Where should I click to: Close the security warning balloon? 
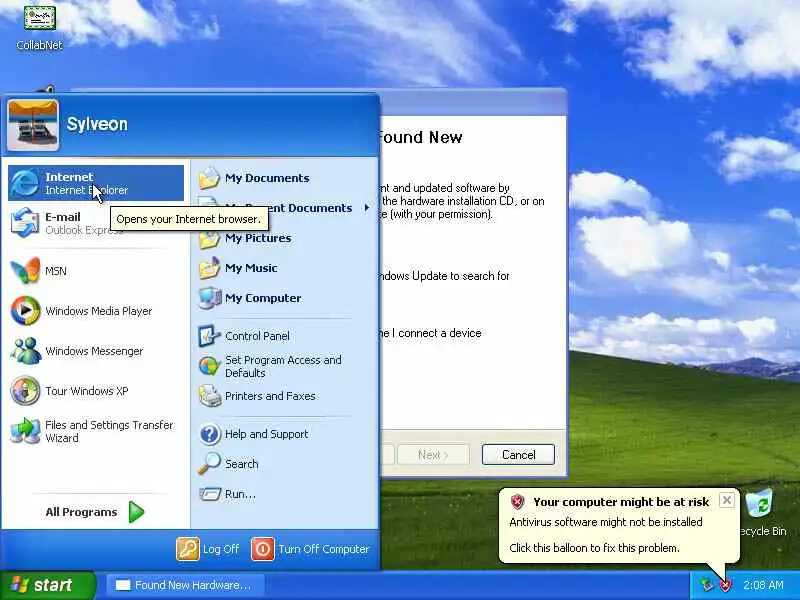(x=727, y=500)
